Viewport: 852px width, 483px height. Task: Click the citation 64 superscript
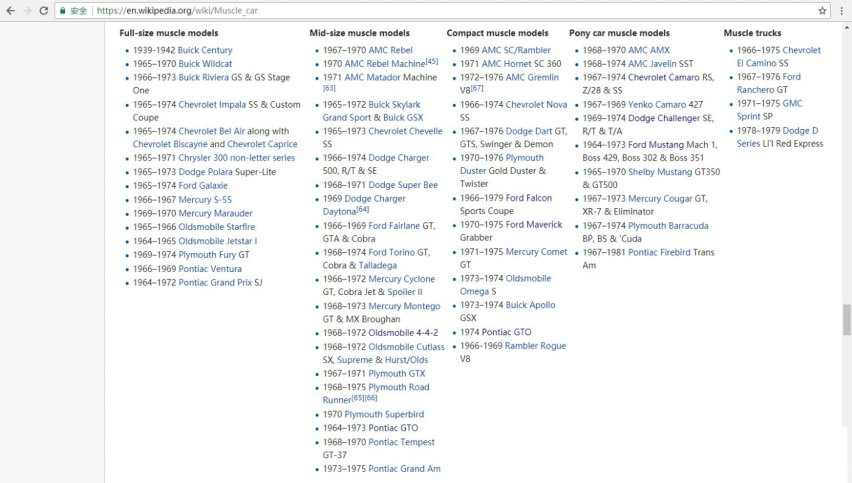tap(362, 209)
